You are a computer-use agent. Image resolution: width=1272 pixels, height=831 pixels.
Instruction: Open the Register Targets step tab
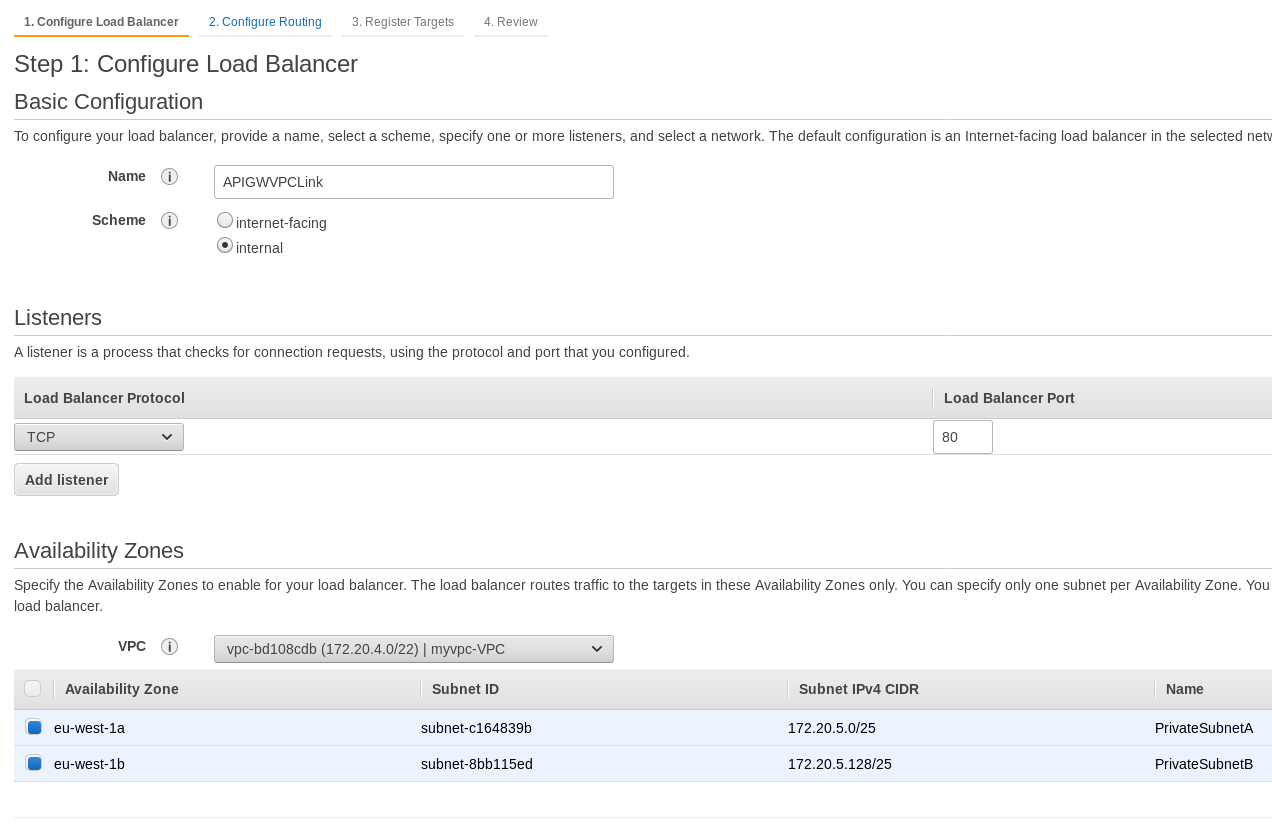click(x=402, y=21)
